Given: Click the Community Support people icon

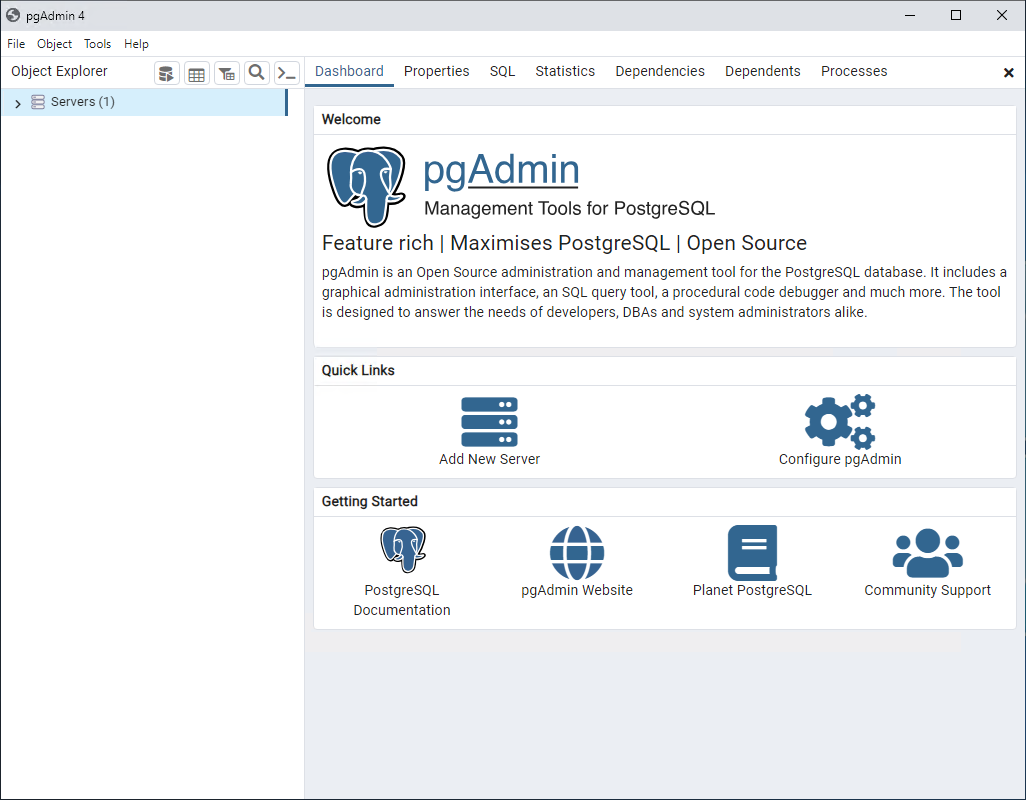Looking at the screenshot, I should [x=928, y=553].
